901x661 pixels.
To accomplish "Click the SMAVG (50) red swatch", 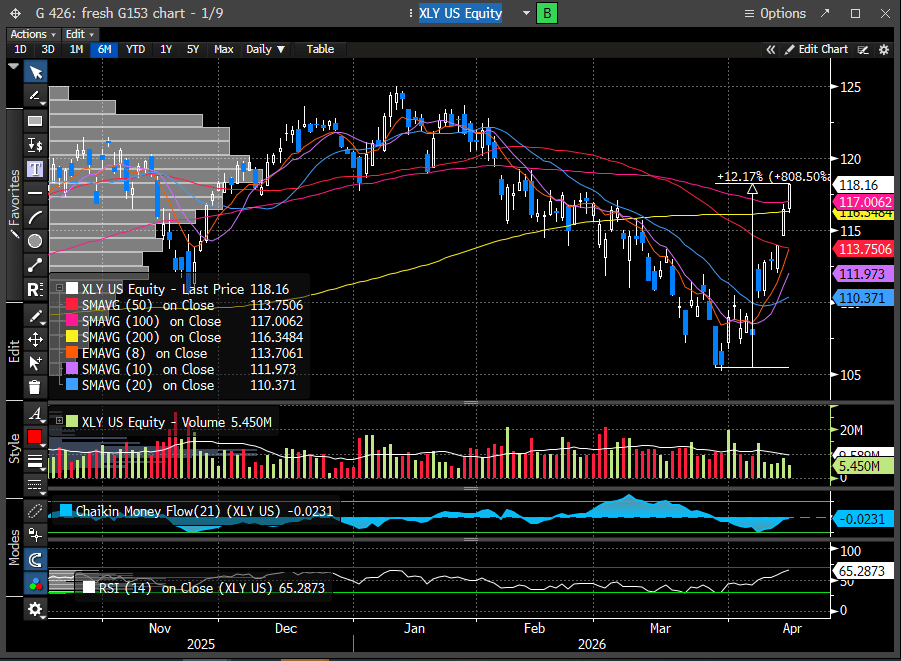I will tap(72, 305).
